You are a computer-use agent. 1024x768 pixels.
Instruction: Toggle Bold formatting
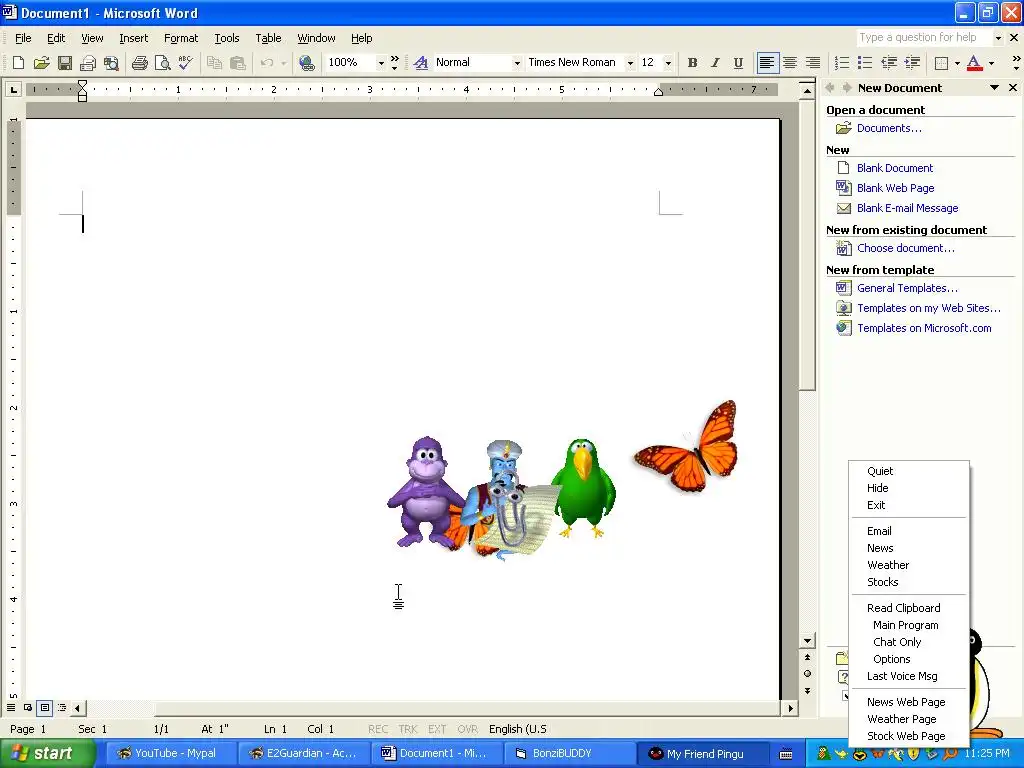692,63
